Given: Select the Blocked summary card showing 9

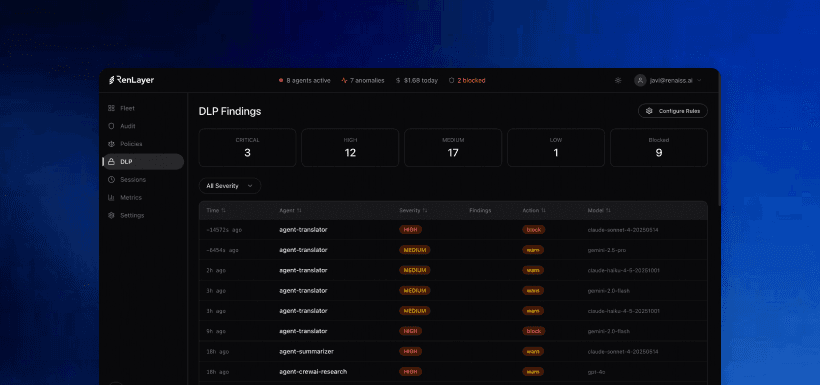Looking at the screenshot, I should (659, 148).
